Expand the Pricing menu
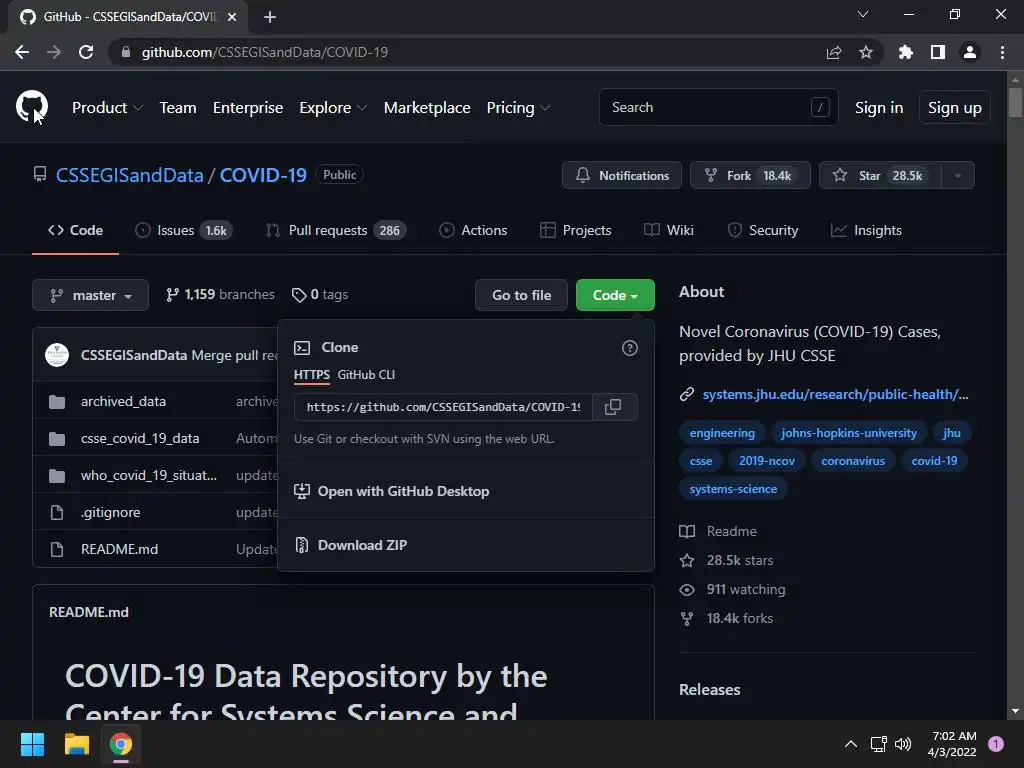 pos(518,108)
